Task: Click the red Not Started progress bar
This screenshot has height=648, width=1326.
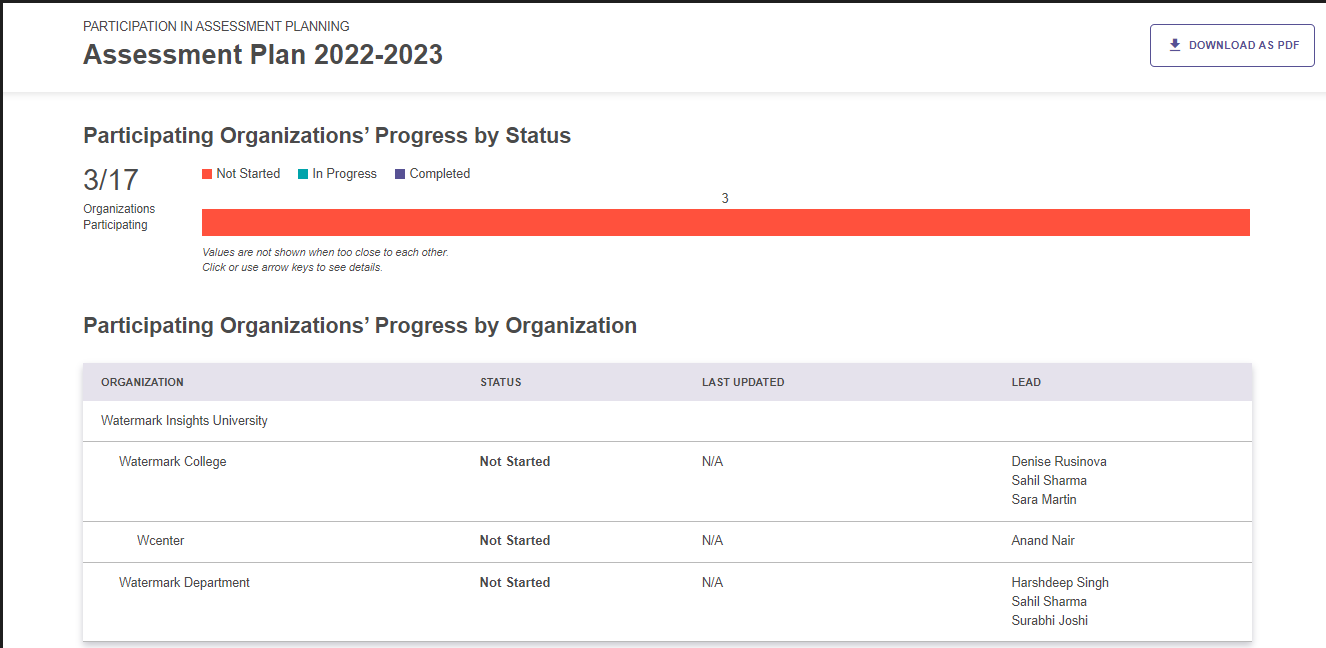Action: [x=726, y=222]
